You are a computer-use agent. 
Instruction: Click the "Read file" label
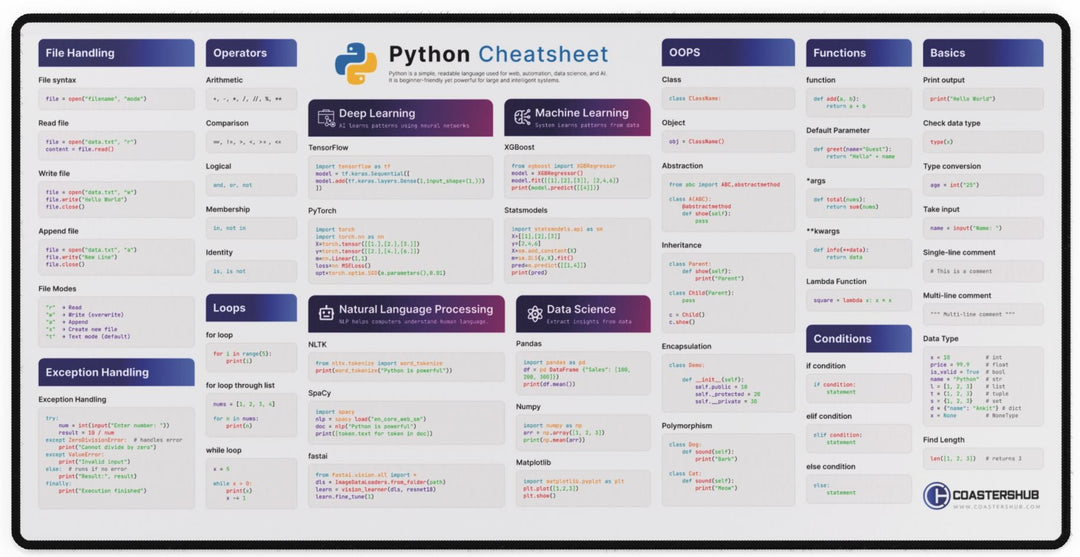[54, 123]
